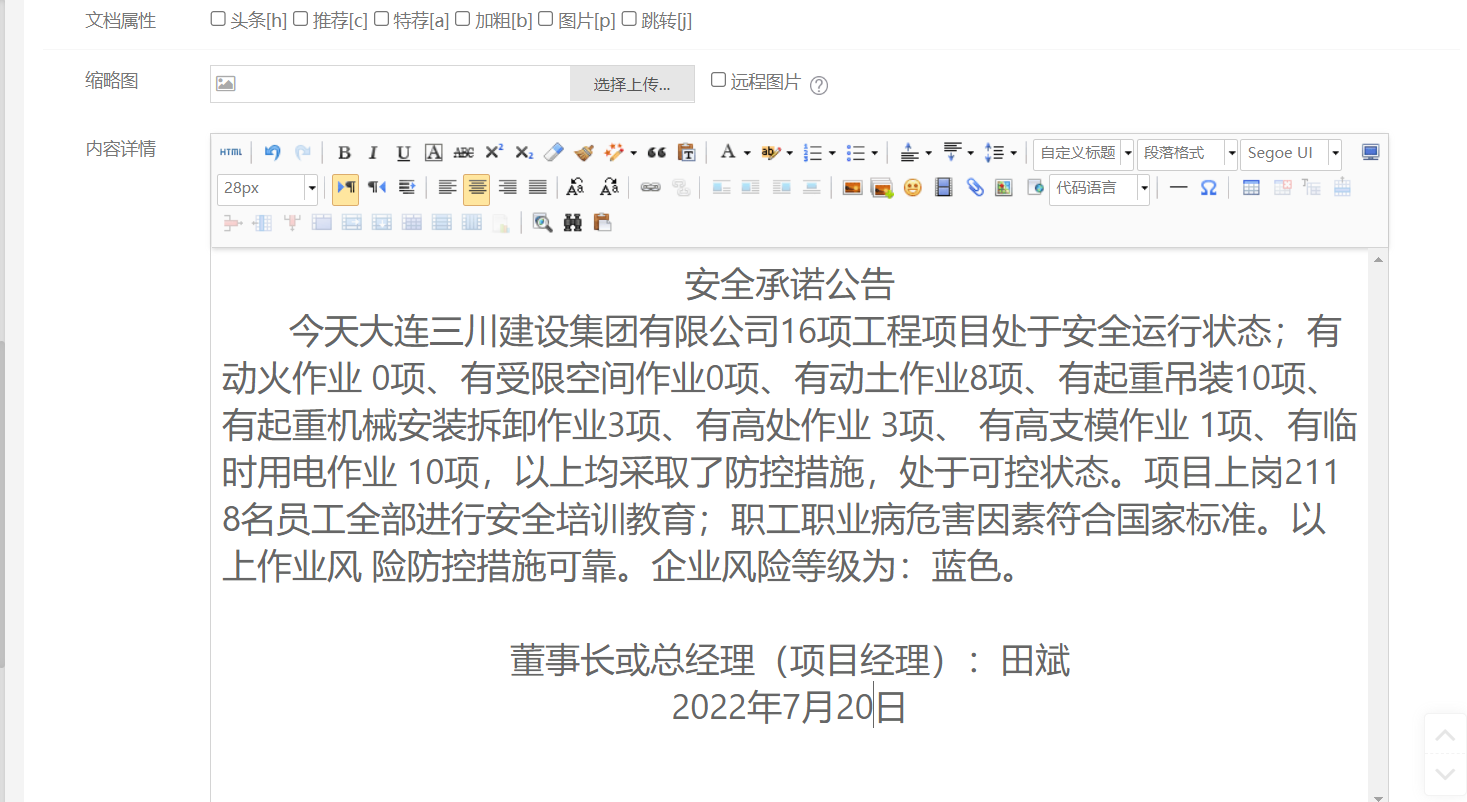Check the 推荐[c] attribute
This screenshot has height=802, width=1467.
[300, 19]
